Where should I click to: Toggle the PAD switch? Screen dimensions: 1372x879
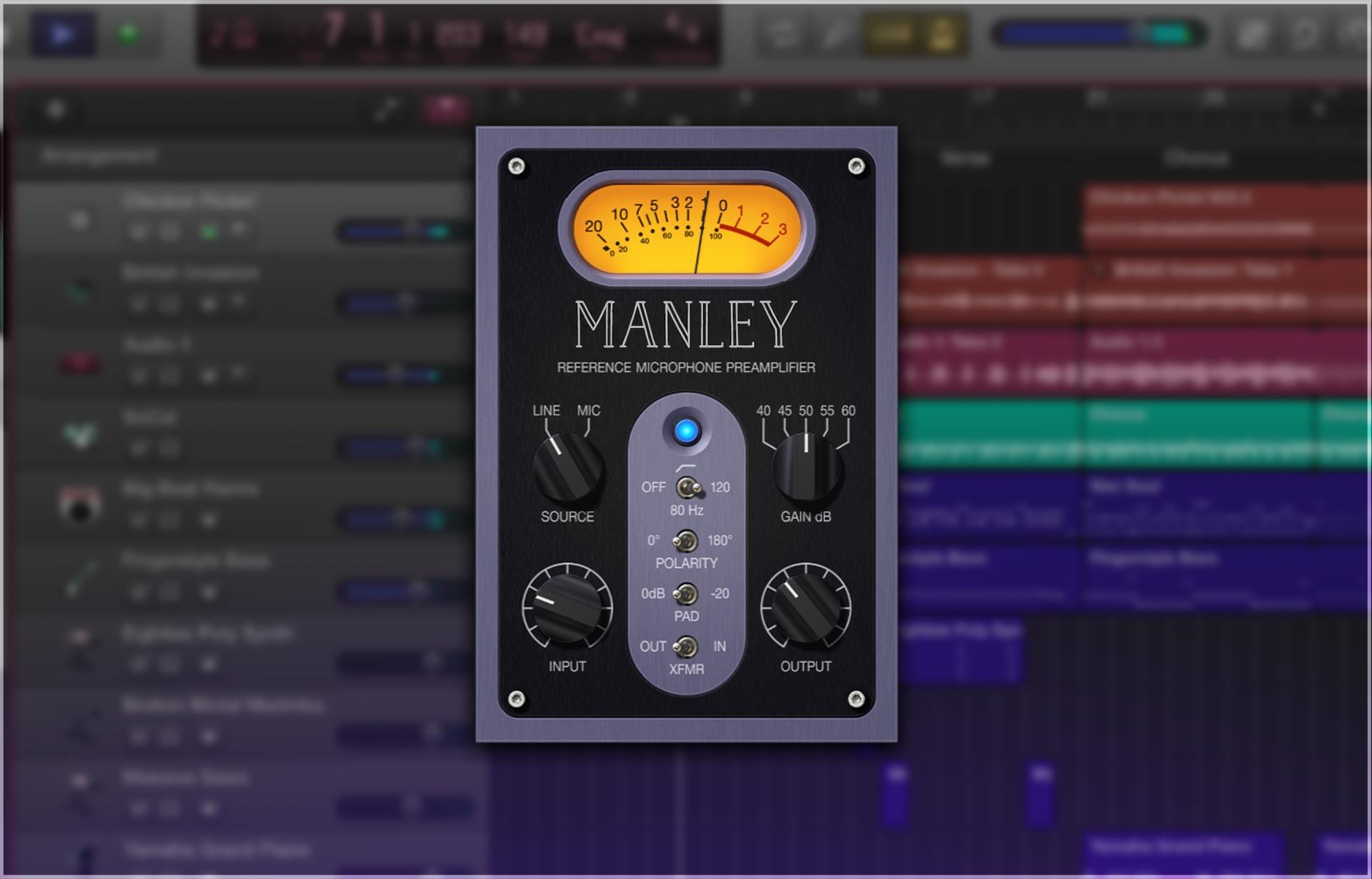point(686,594)
